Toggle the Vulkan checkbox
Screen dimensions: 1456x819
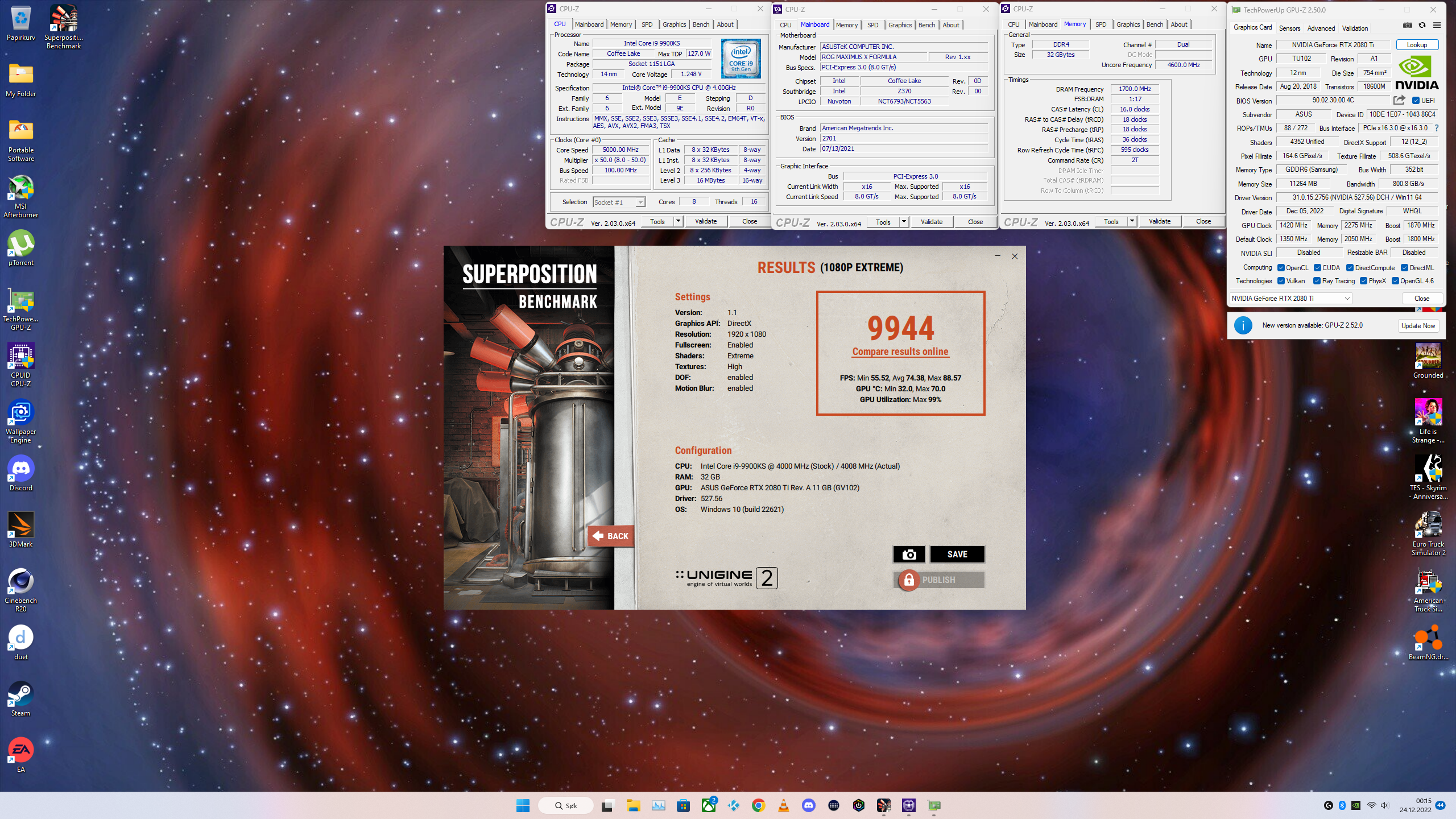(1281, 281)
